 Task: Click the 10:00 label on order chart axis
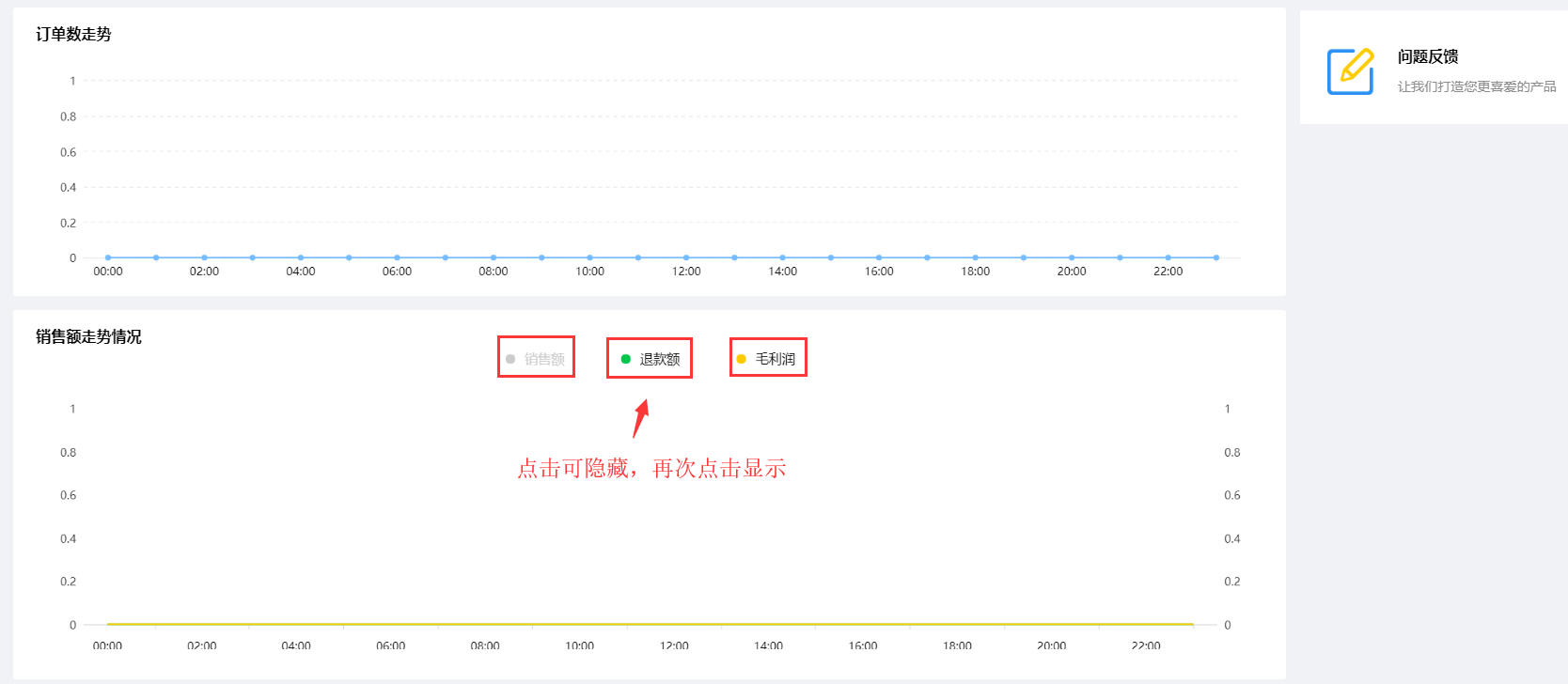point(589,272)
